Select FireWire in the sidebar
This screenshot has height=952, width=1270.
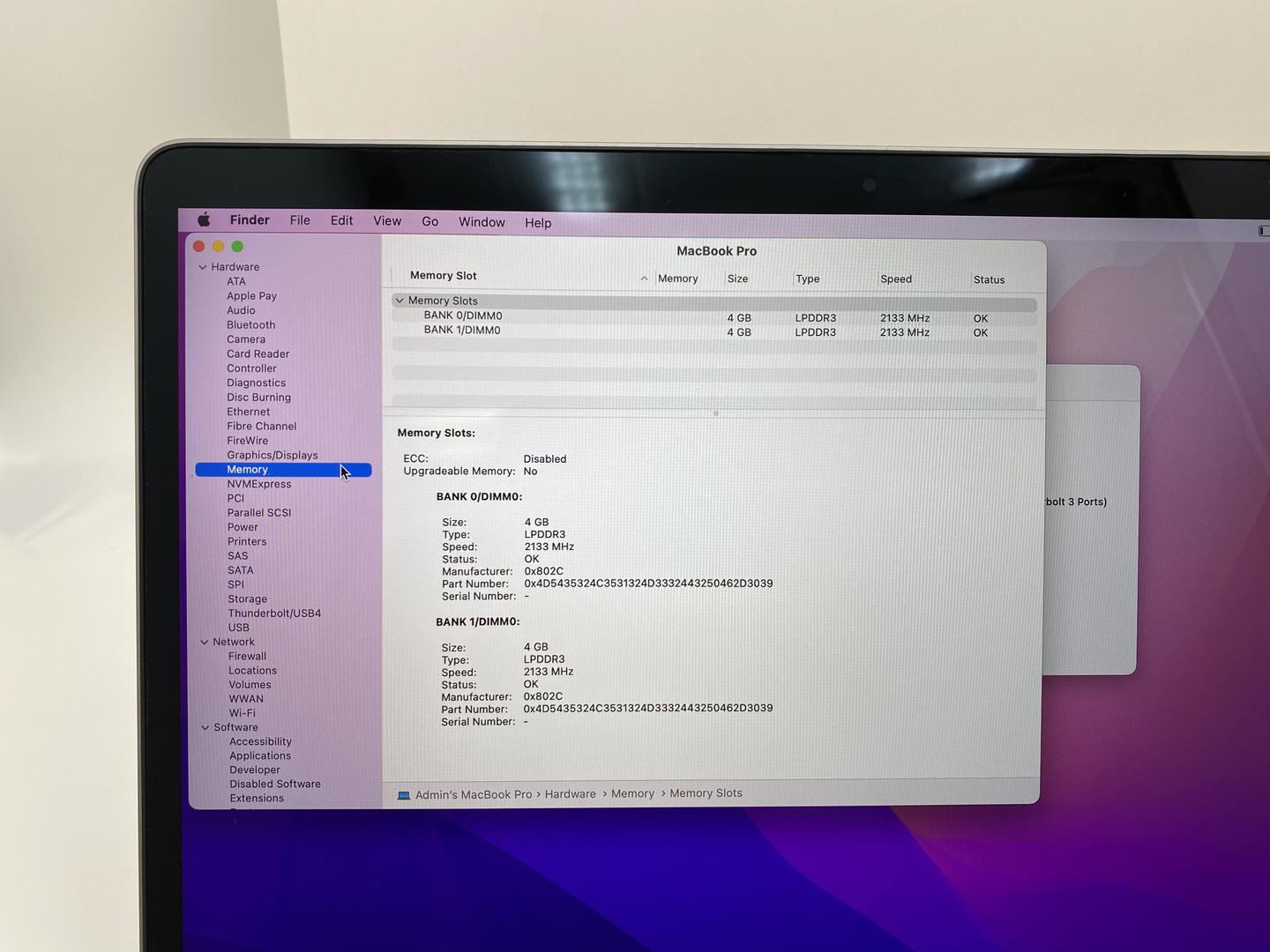tap(248, 441)
